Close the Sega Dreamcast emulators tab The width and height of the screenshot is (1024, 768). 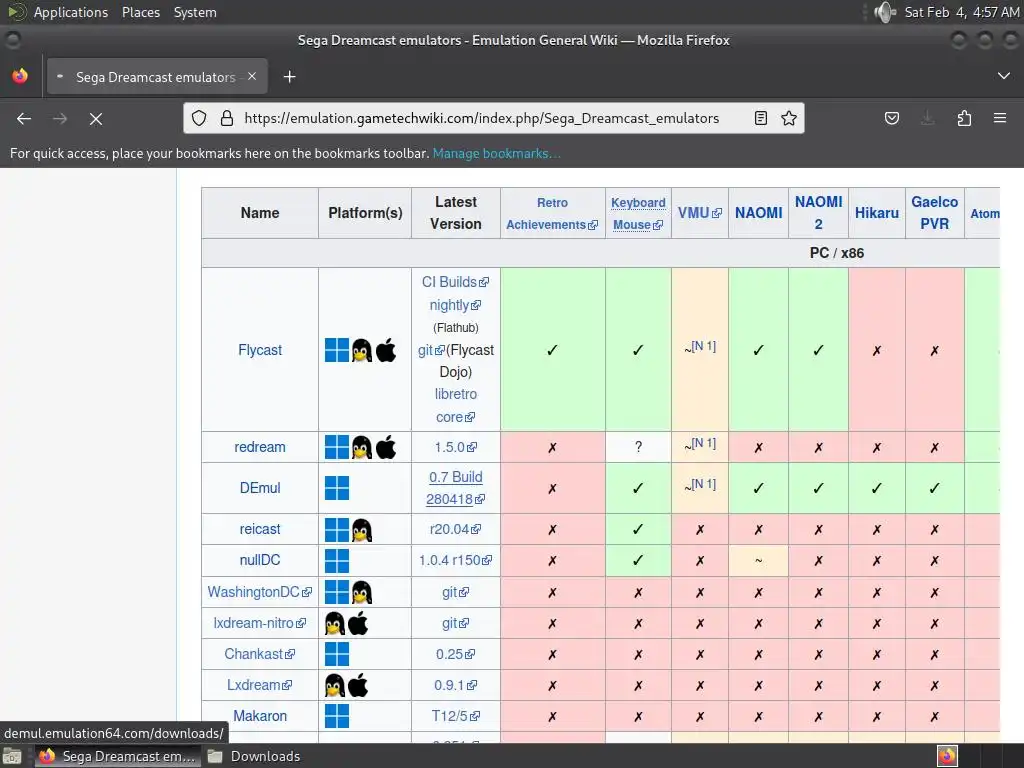[x=252, y=76]
